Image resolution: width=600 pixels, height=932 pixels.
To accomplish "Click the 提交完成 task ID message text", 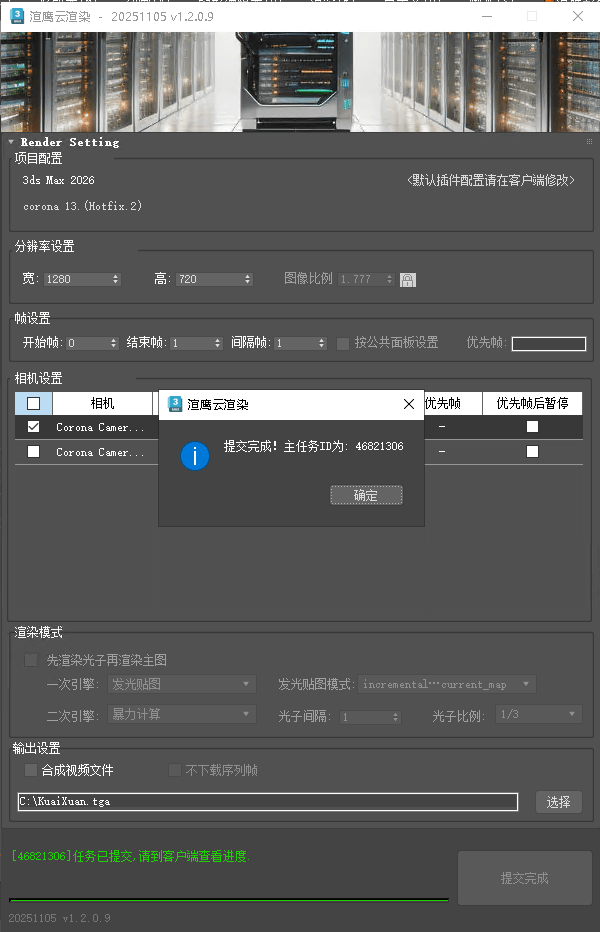I will (313, 446).
